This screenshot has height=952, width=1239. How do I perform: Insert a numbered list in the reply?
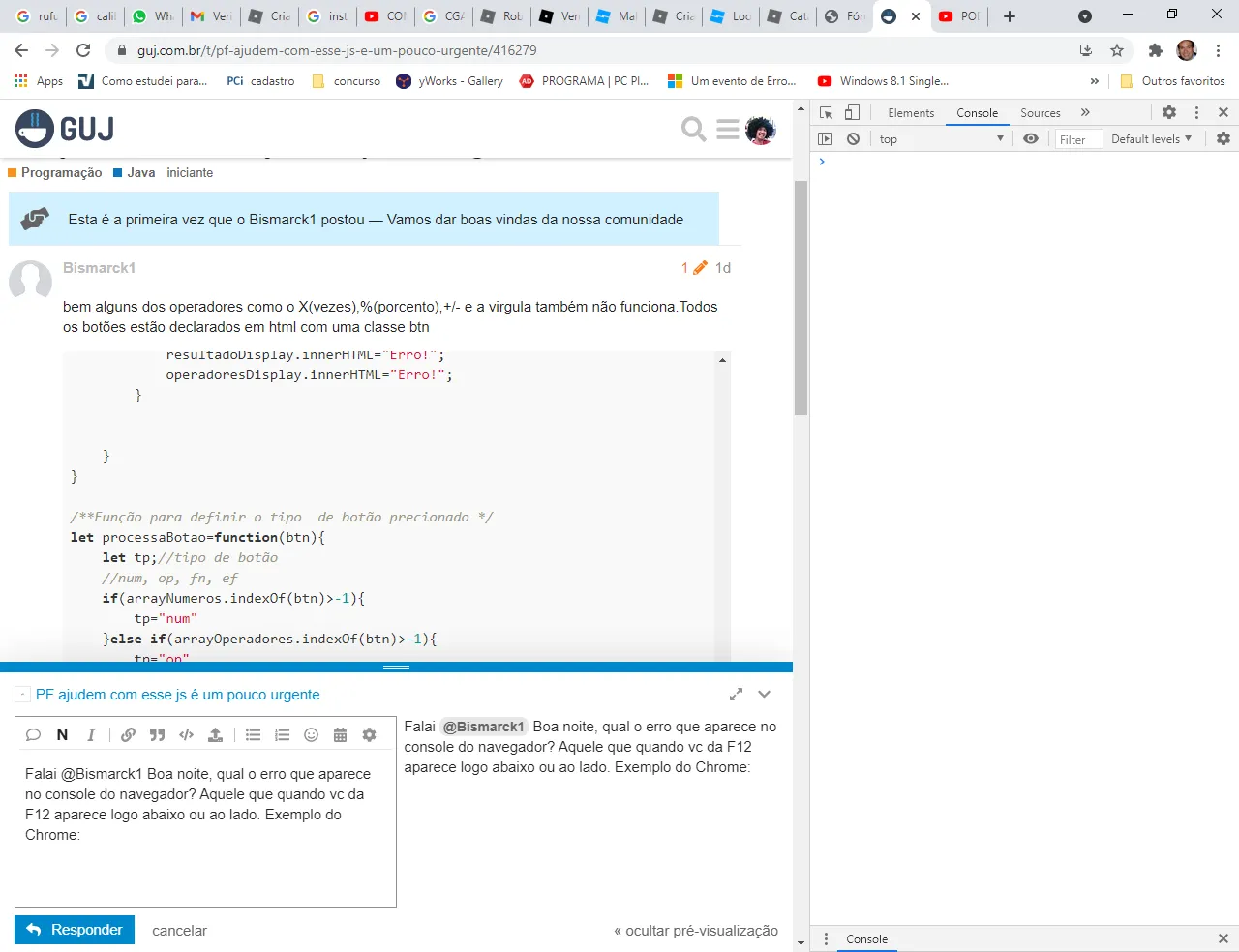click(x=282, y=735)
